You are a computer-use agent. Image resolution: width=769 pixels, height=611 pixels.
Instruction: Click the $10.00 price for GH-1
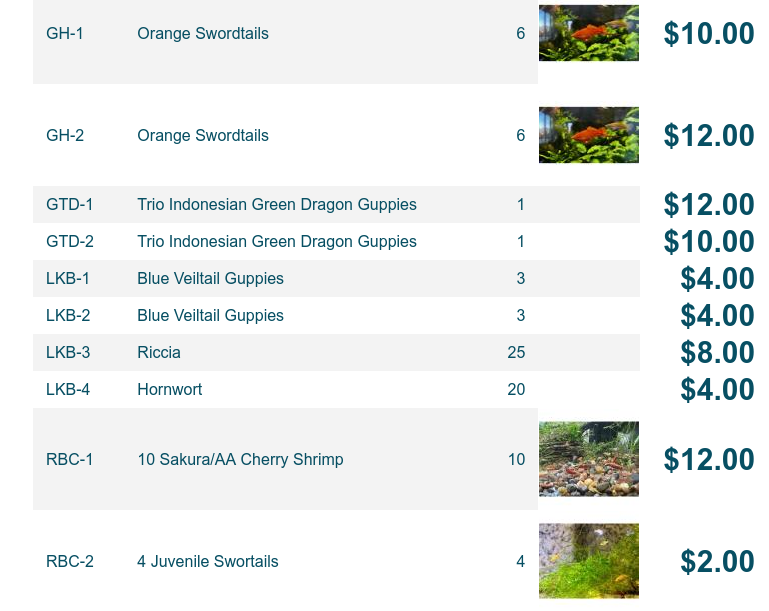coord(709,33)
